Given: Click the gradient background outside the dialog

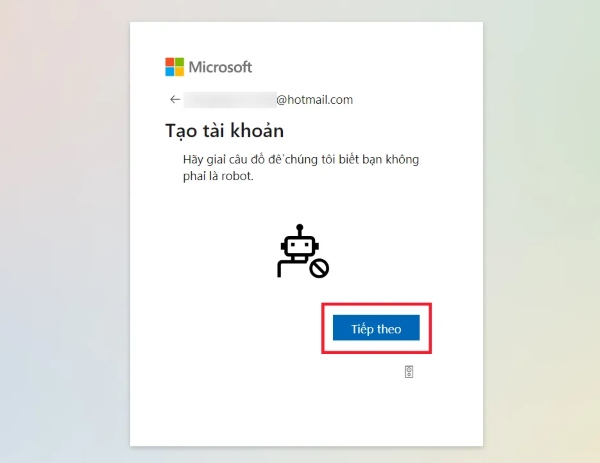Looking at the screenshot, I should 61,230.
